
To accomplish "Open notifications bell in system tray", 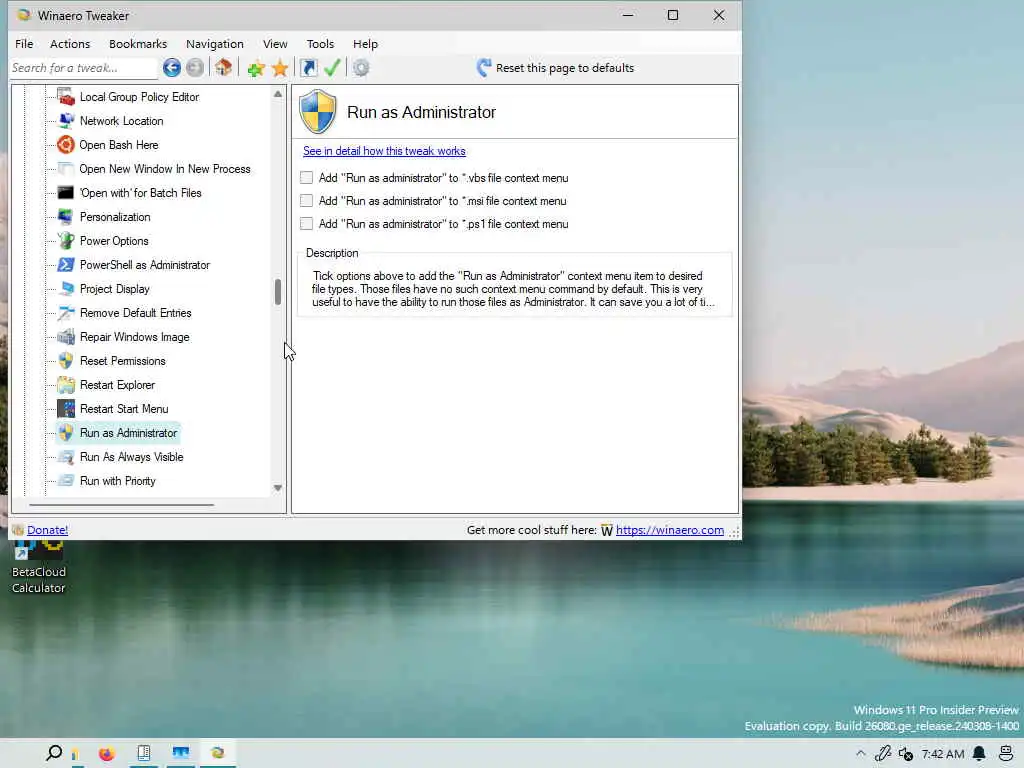I will pos(979,754).
